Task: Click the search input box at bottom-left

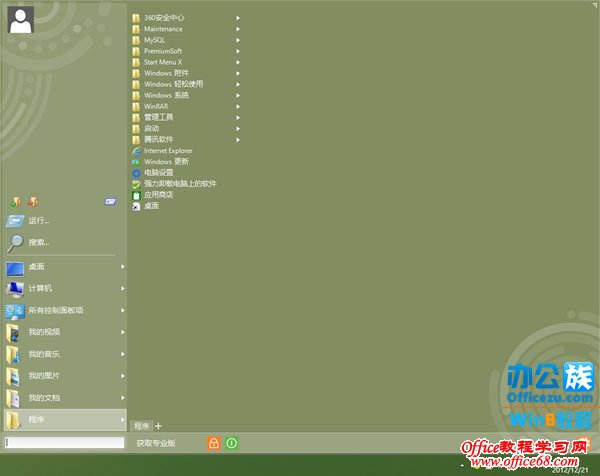Action: click(x=65, y=443)
